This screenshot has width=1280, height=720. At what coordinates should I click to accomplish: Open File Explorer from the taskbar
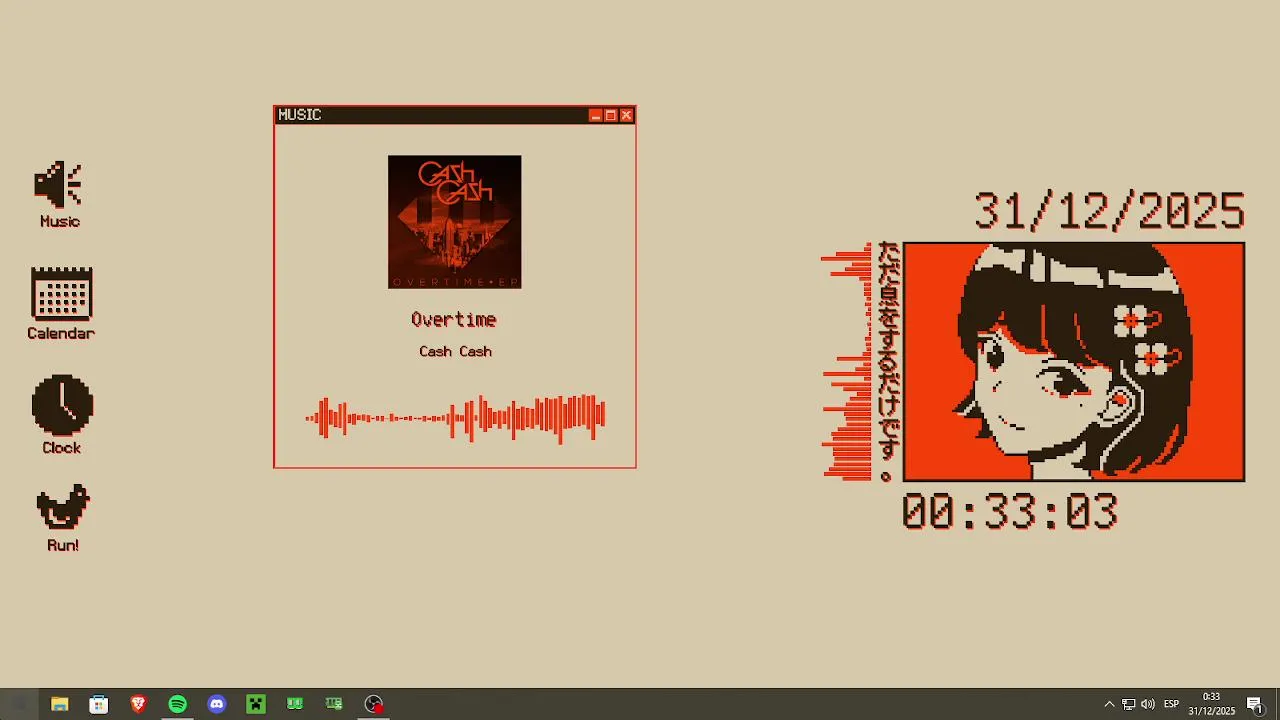pos(59,704)
